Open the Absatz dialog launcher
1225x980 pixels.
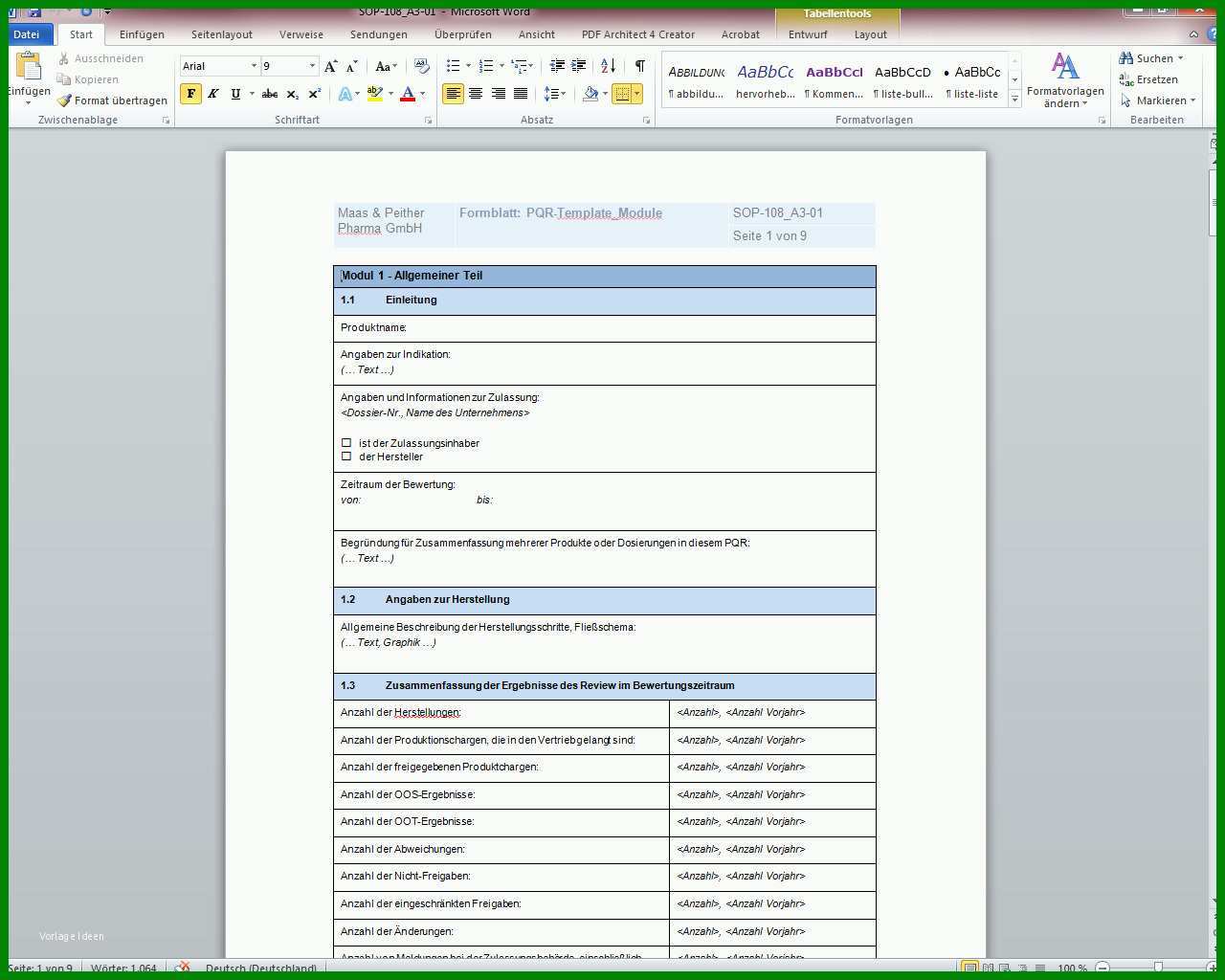(x=646, y=121)
